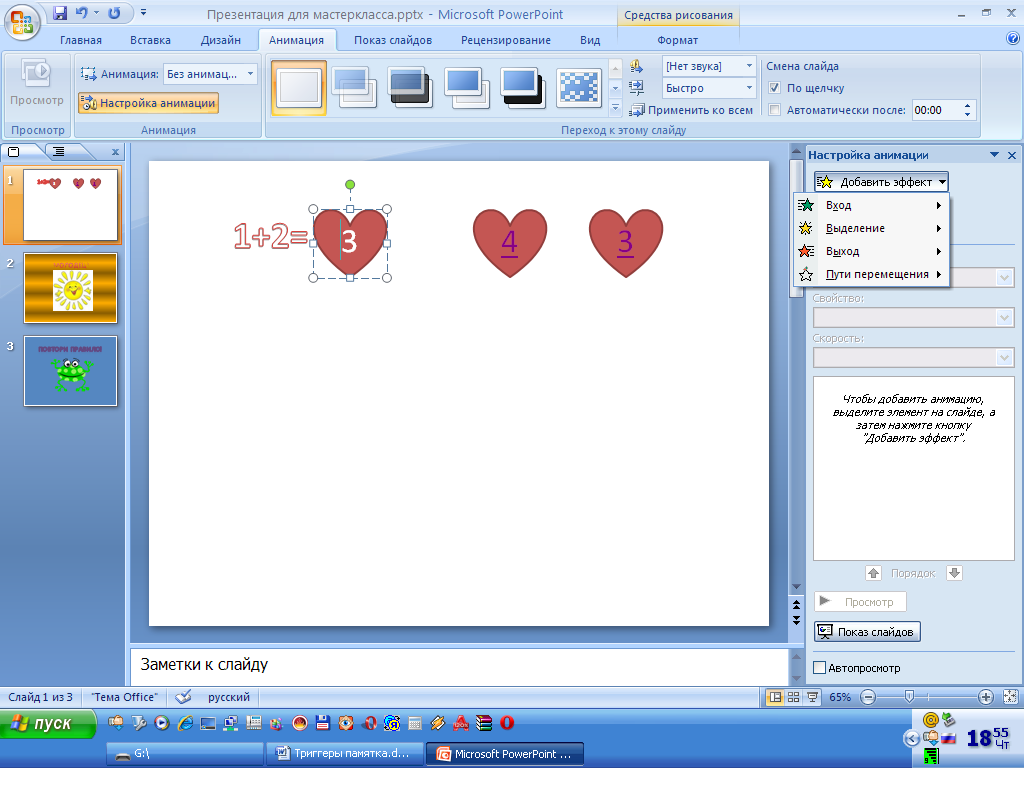Viewport: 1024px width, 811px height.
Task: Open the Формат drawing tools tab
Action: tap(677, 40)
